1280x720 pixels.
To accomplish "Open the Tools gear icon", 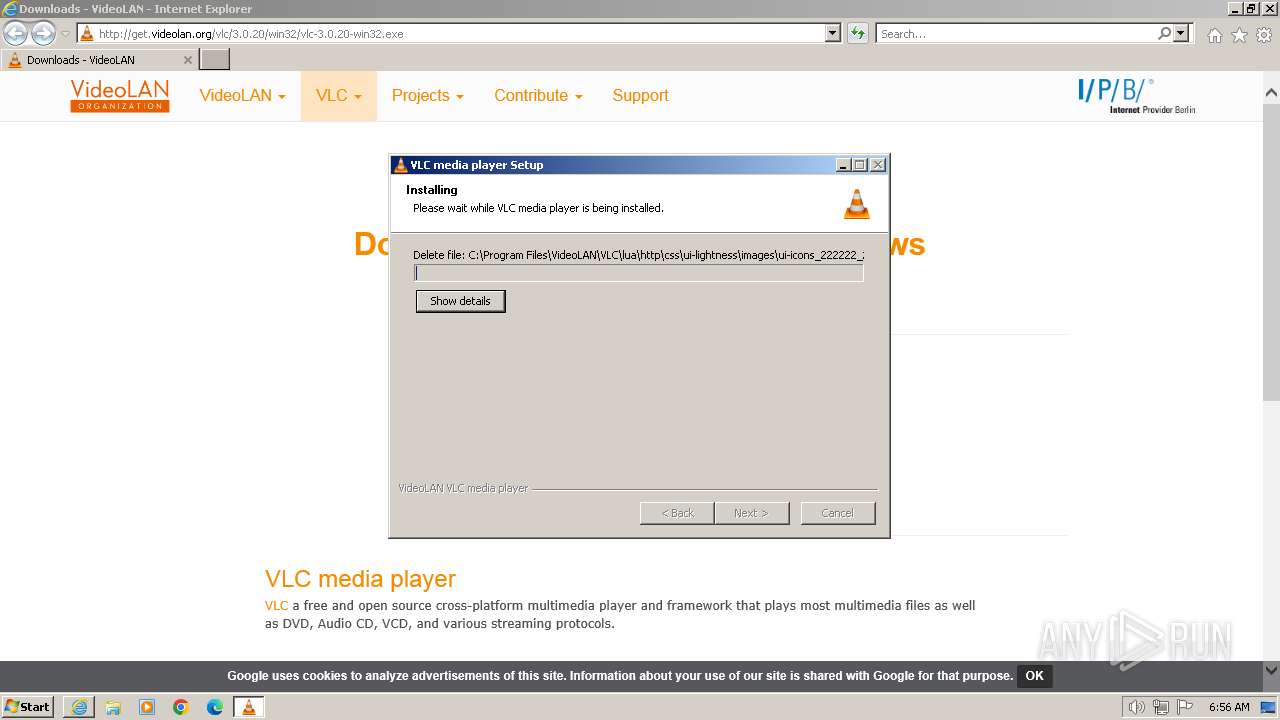I will point(1264,35).
